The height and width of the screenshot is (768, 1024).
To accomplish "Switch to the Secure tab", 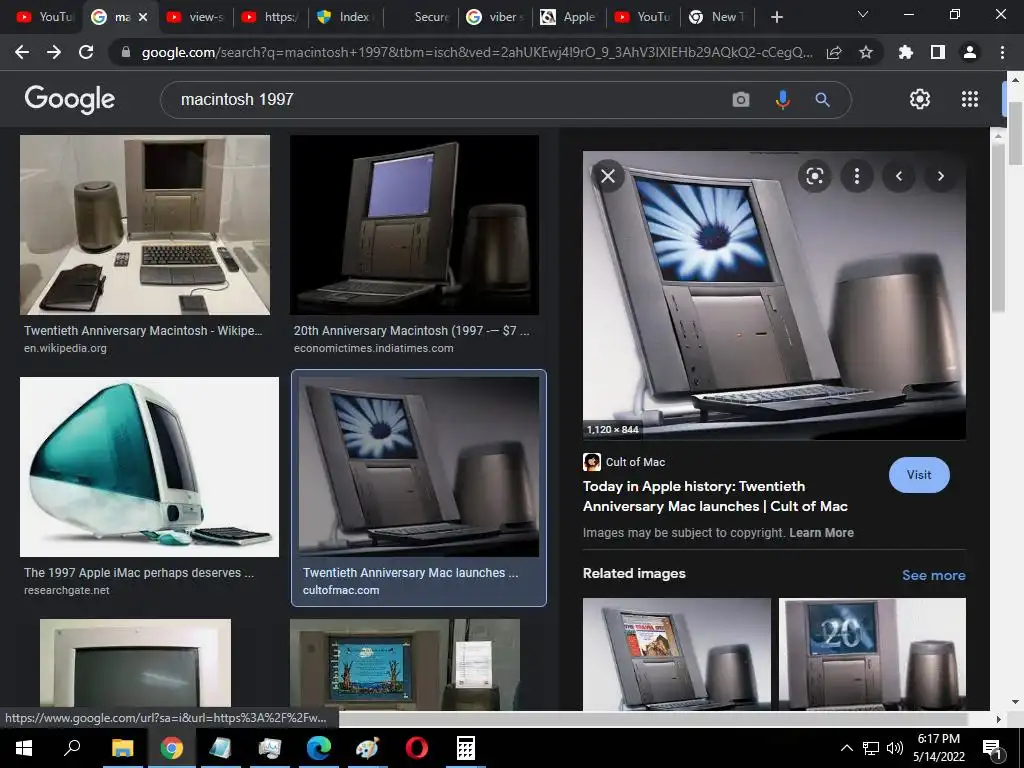I will tap(421, 17).
